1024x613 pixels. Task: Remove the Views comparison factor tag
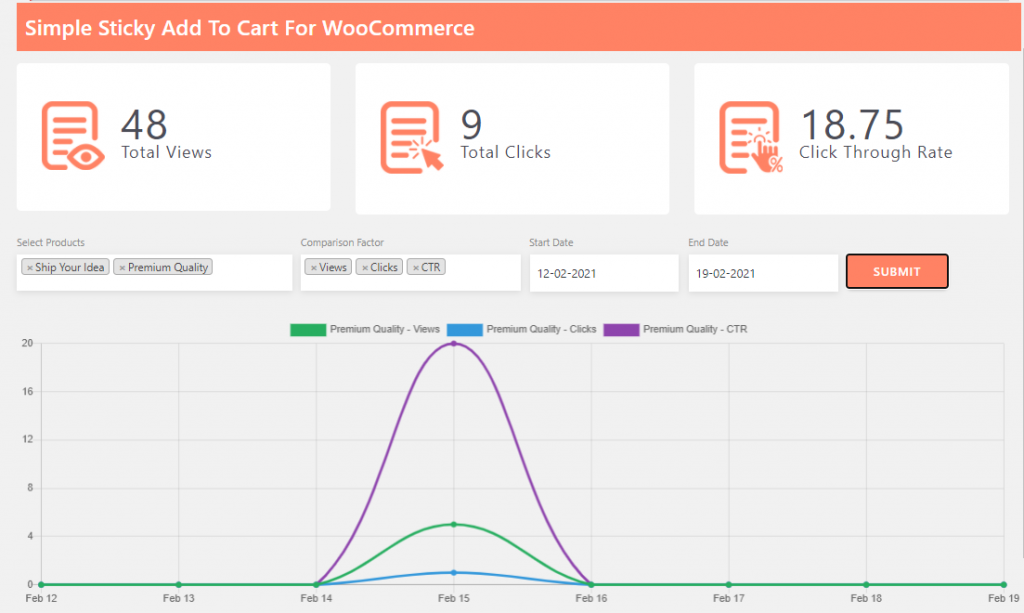(x=313, y=266)
